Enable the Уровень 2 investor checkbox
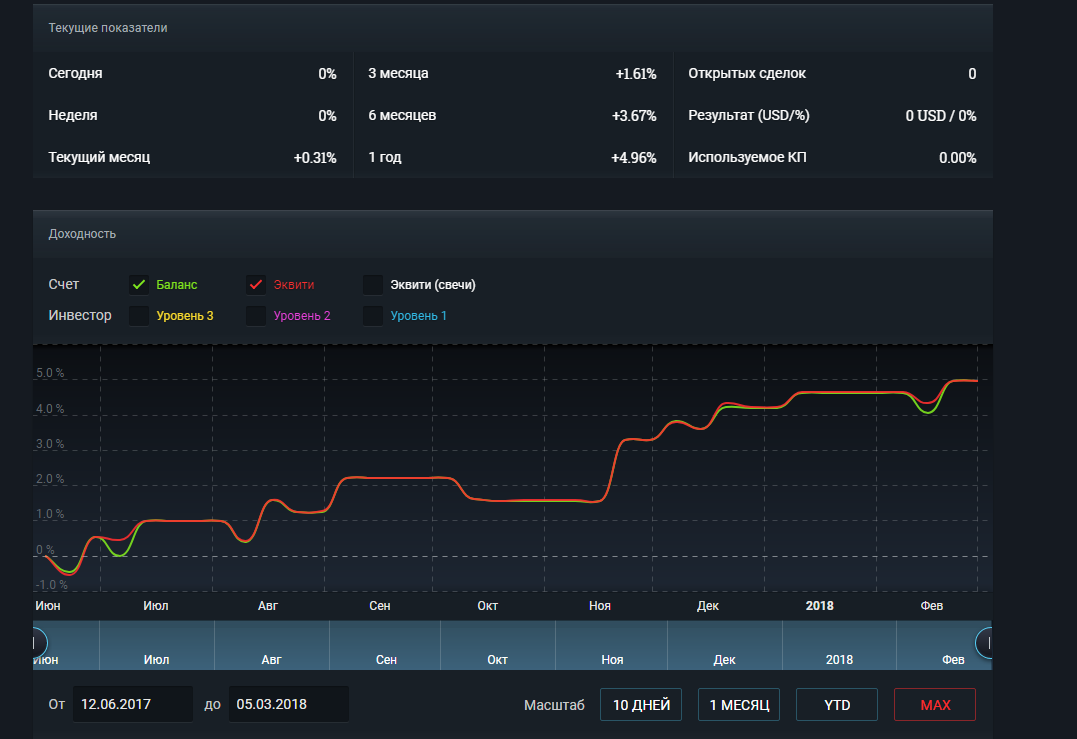Viewport: 1077px width, 739px height. coord(256,316)
